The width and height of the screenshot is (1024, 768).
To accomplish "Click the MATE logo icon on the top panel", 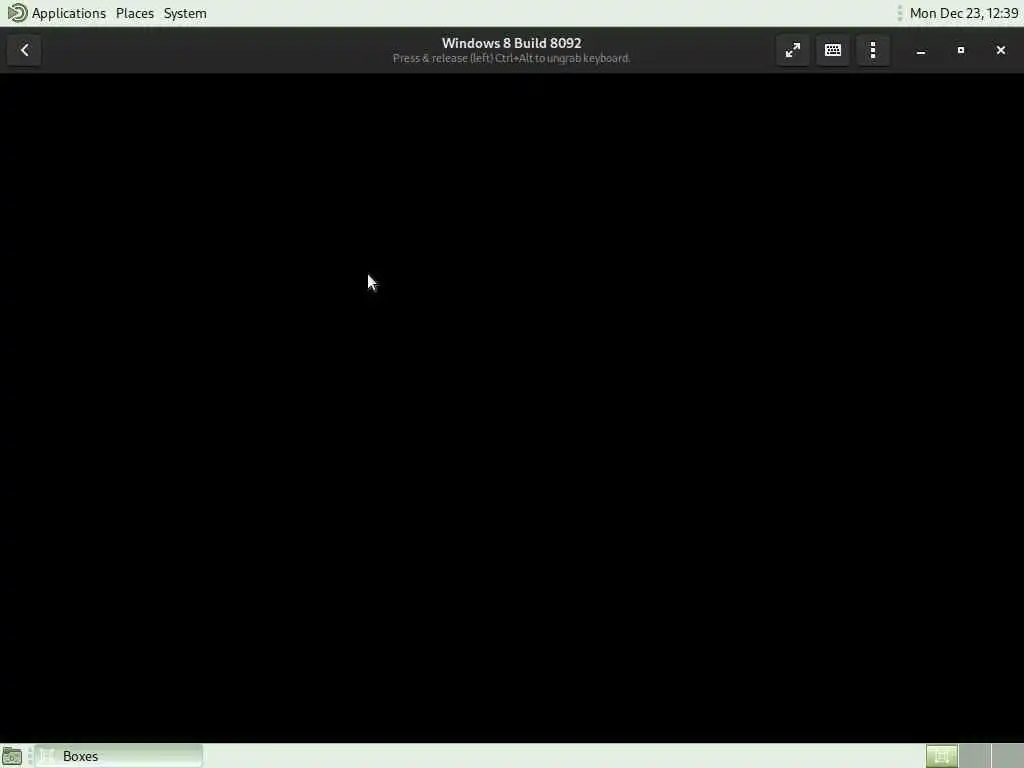I will 17,13.
